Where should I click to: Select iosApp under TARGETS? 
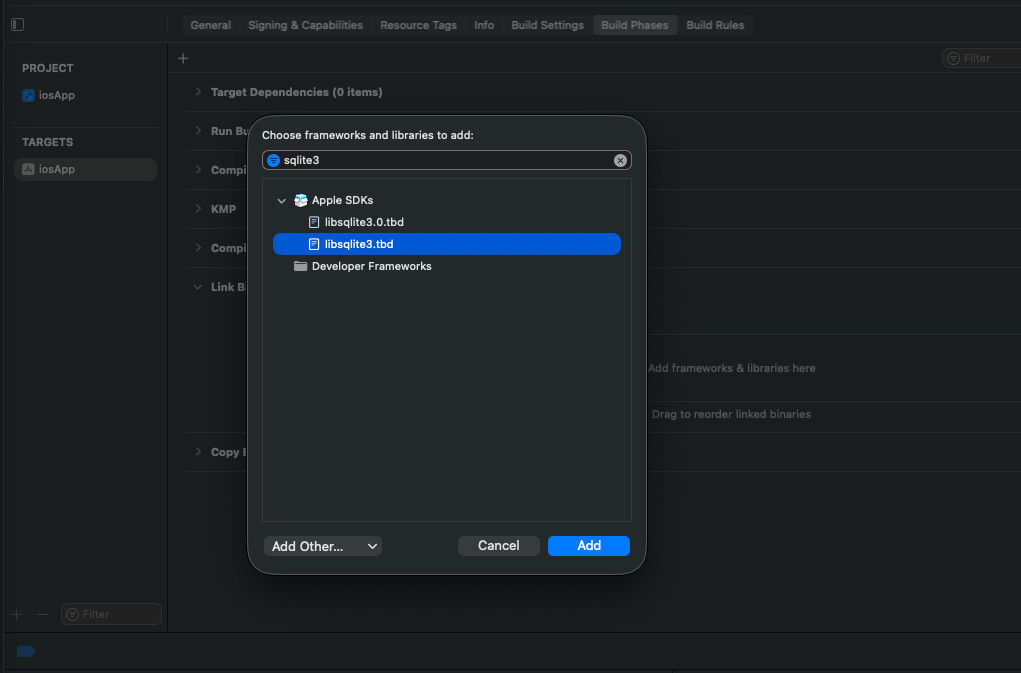pyautogui.click(x=85, y=169)
